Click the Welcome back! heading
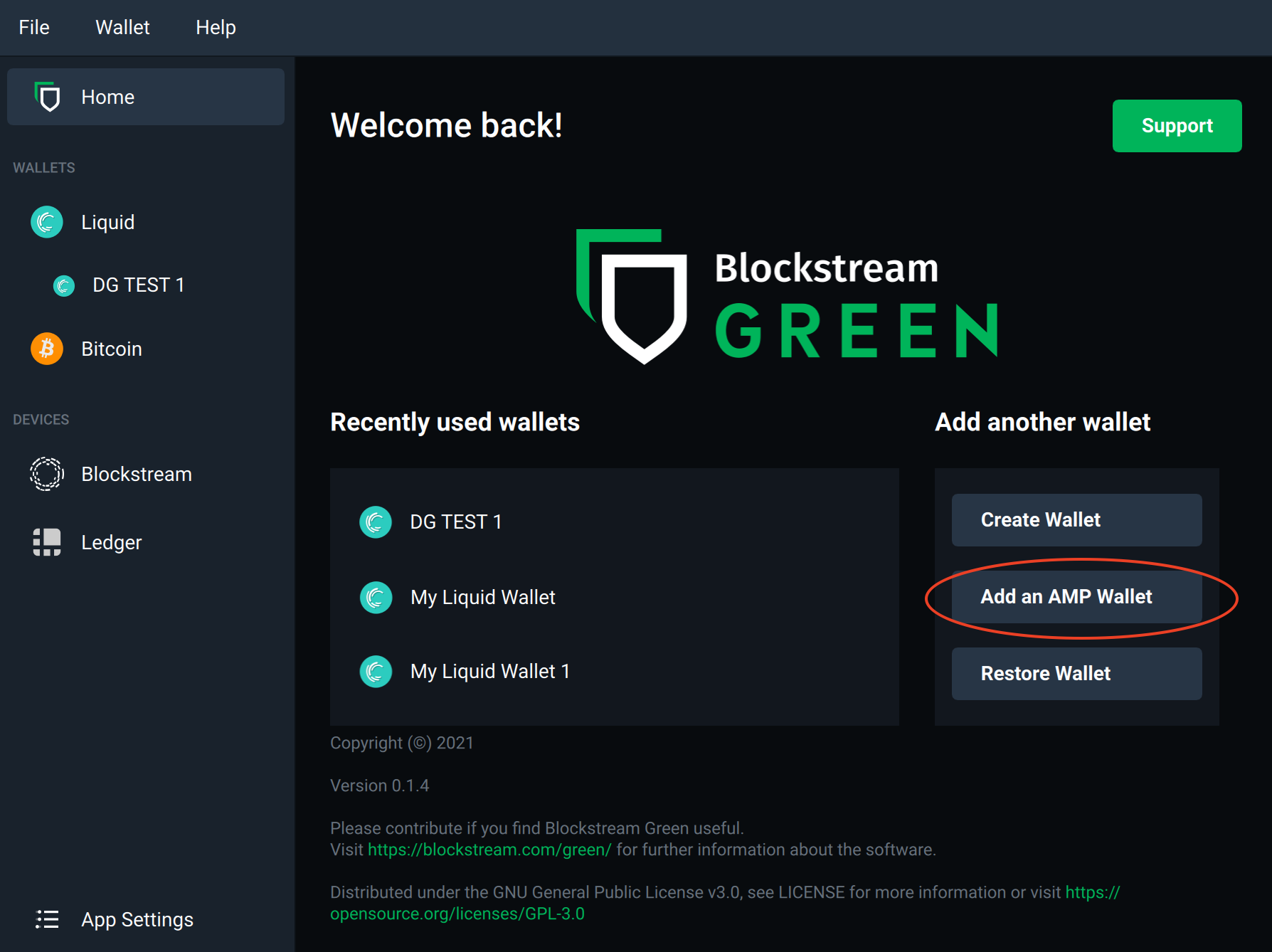The width and height of the screenshot is (1272, 952). point(447,125)
